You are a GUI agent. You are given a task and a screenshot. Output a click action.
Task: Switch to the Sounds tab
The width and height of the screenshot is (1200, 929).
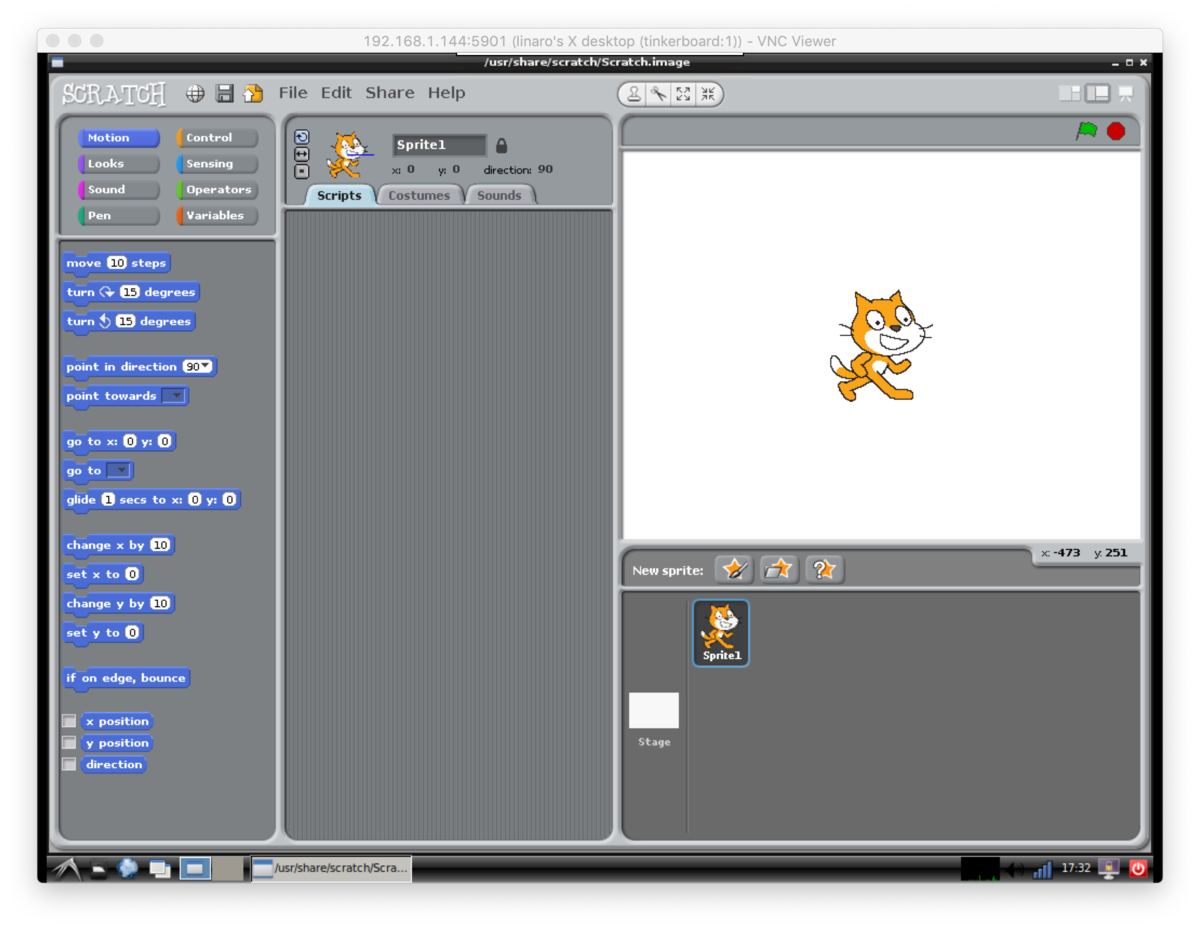click(499, 195)
